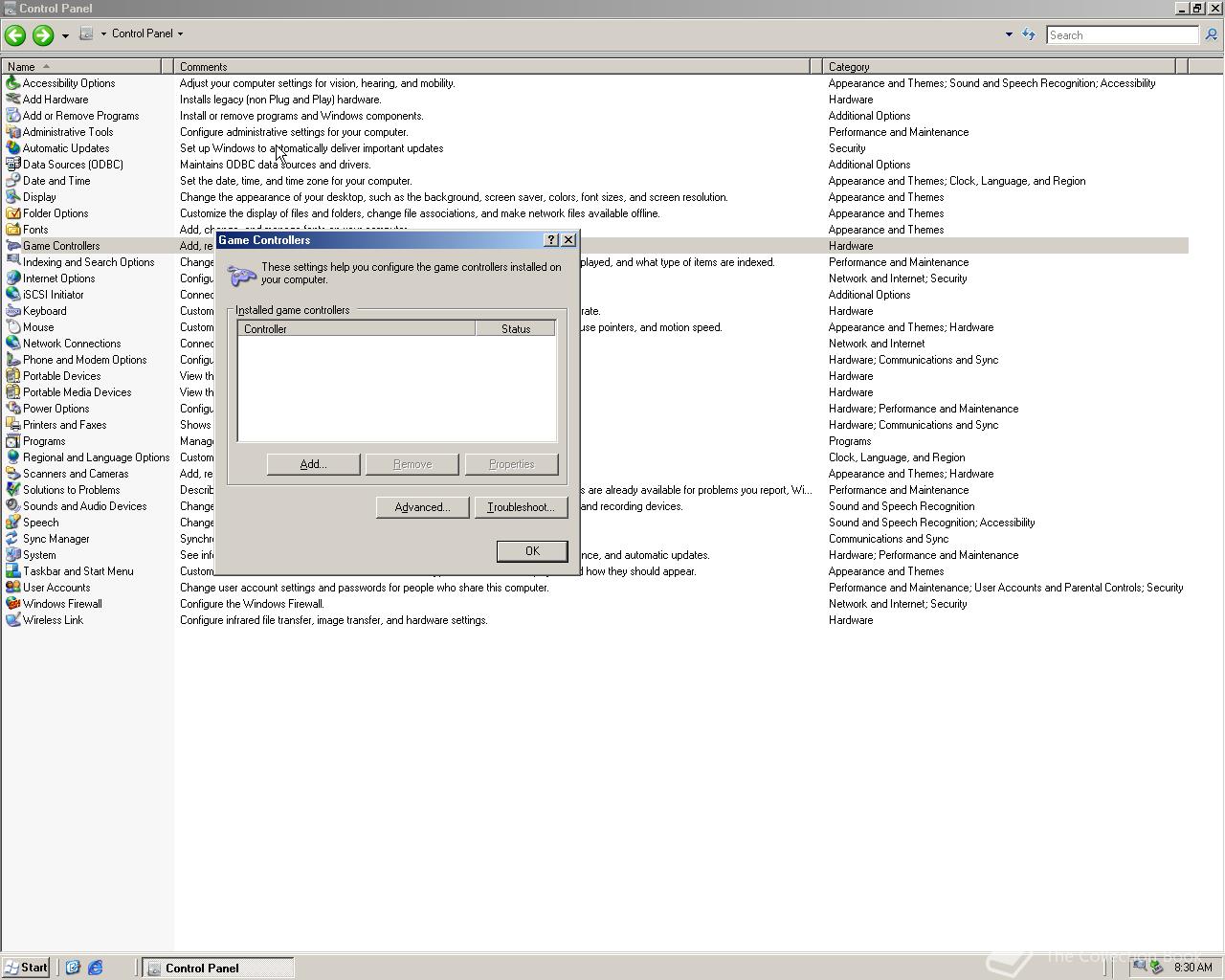Select the Internet Options icon
The width and height of the screenshot is (1225, 980).
pyautogui.click(x=12, y=278)
